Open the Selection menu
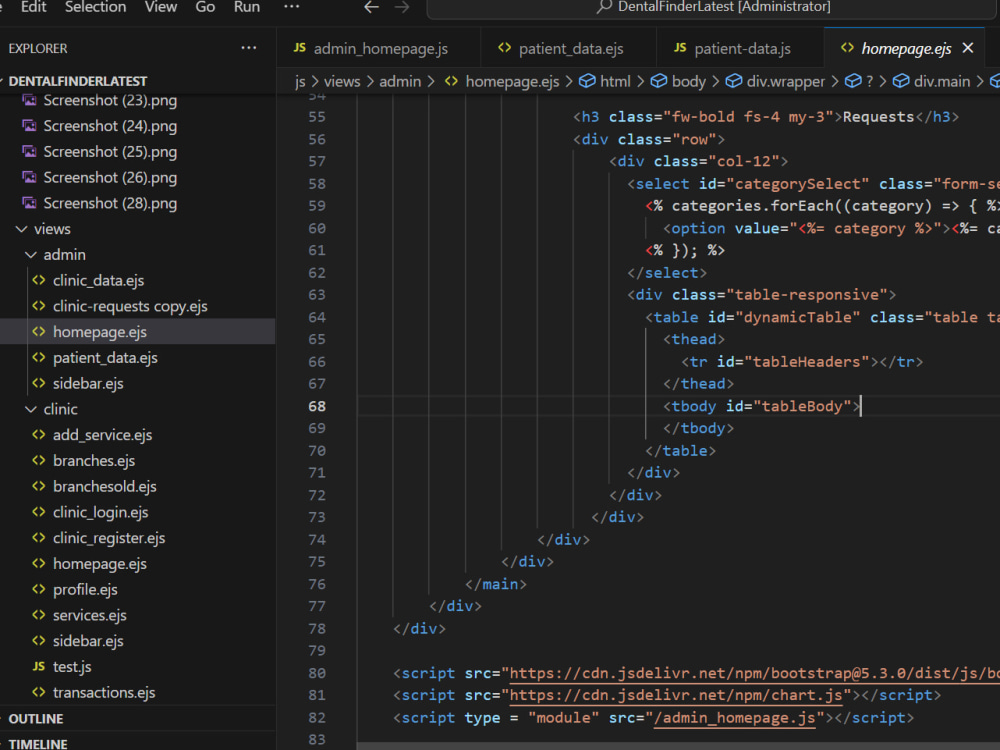The image size is (1000, 750). pyautogui.click(x=95, y=7)
